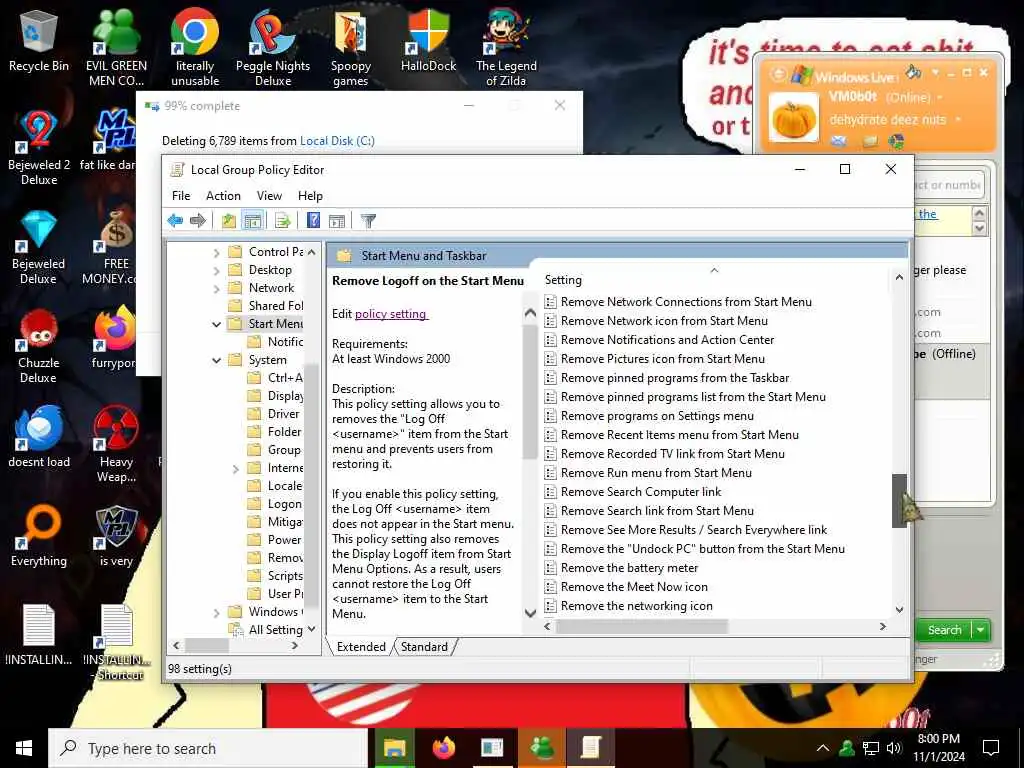The height and width of the screenshot is (768, 1024).
Task: Click the 'policy setting' edit link
Action: tap(391, 313)
